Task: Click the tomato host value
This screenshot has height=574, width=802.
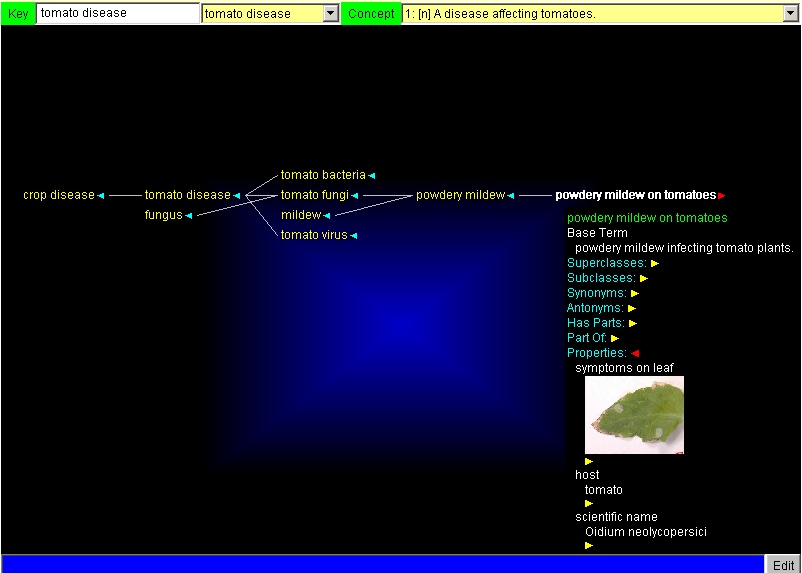Action: pyautogui.click(x=604, y=490)
